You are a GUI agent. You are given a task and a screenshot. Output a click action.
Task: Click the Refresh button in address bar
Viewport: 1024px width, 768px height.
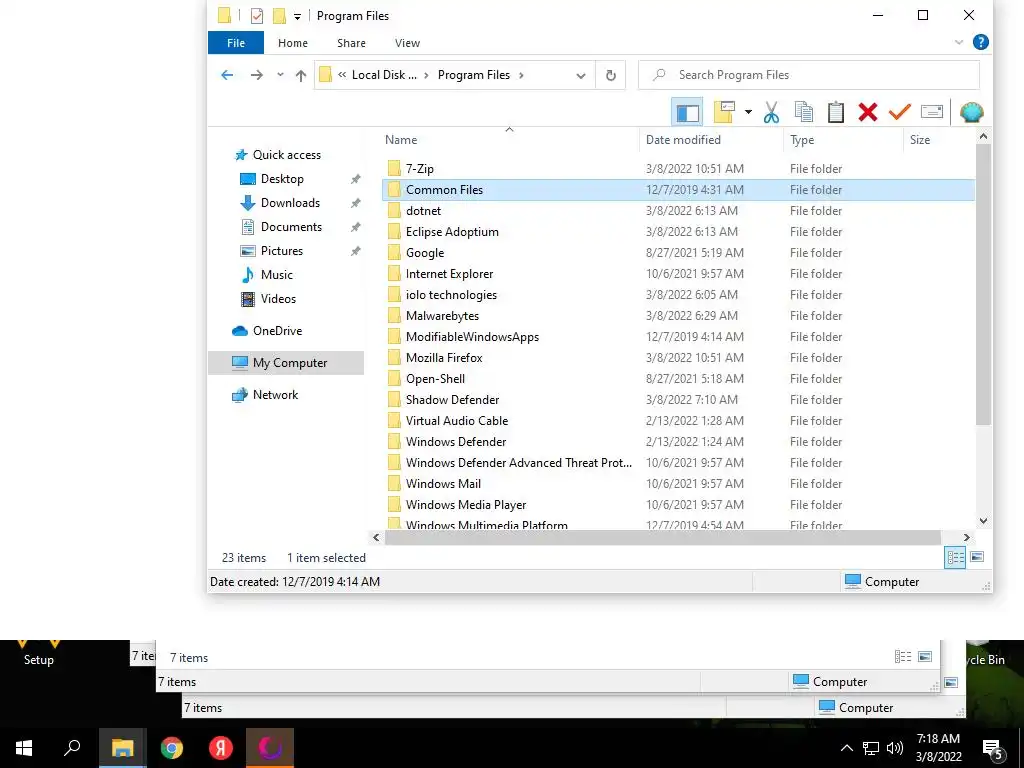click(611, 75)
